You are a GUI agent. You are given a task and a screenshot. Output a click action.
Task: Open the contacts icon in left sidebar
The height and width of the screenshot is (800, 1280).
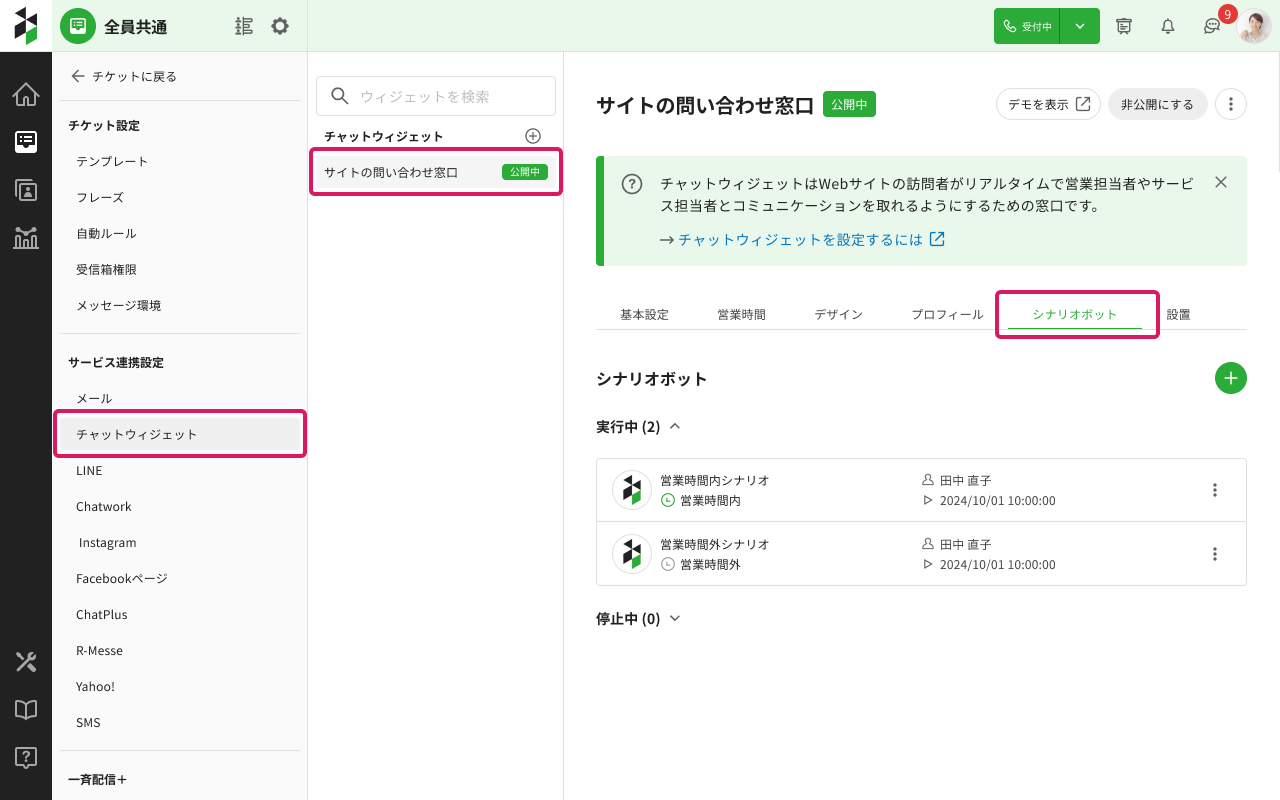click(26, 189)
